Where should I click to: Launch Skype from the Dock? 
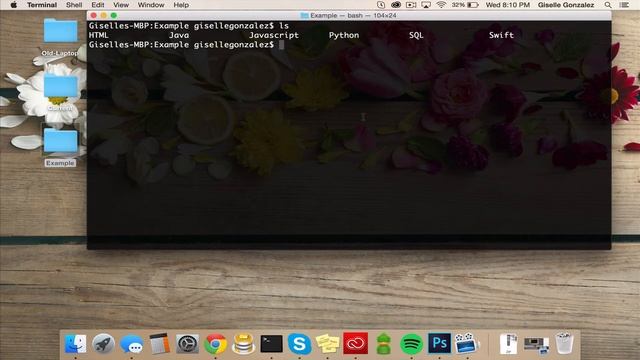[x=300, y=344]
